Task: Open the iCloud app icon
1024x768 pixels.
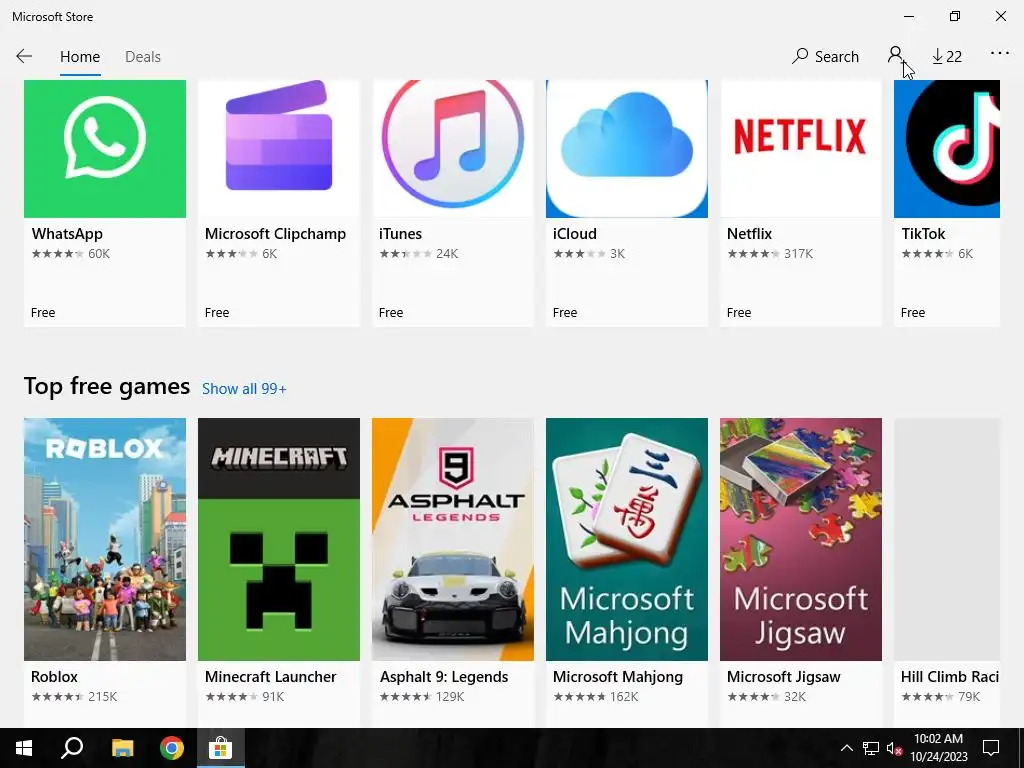Action: click(627, 149)
